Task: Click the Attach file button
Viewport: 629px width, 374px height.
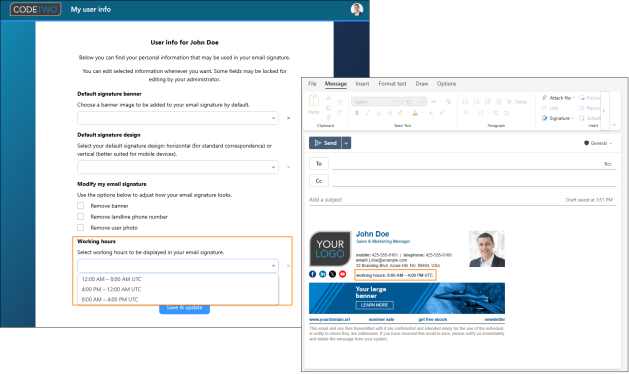Action: tap(558, 98)
